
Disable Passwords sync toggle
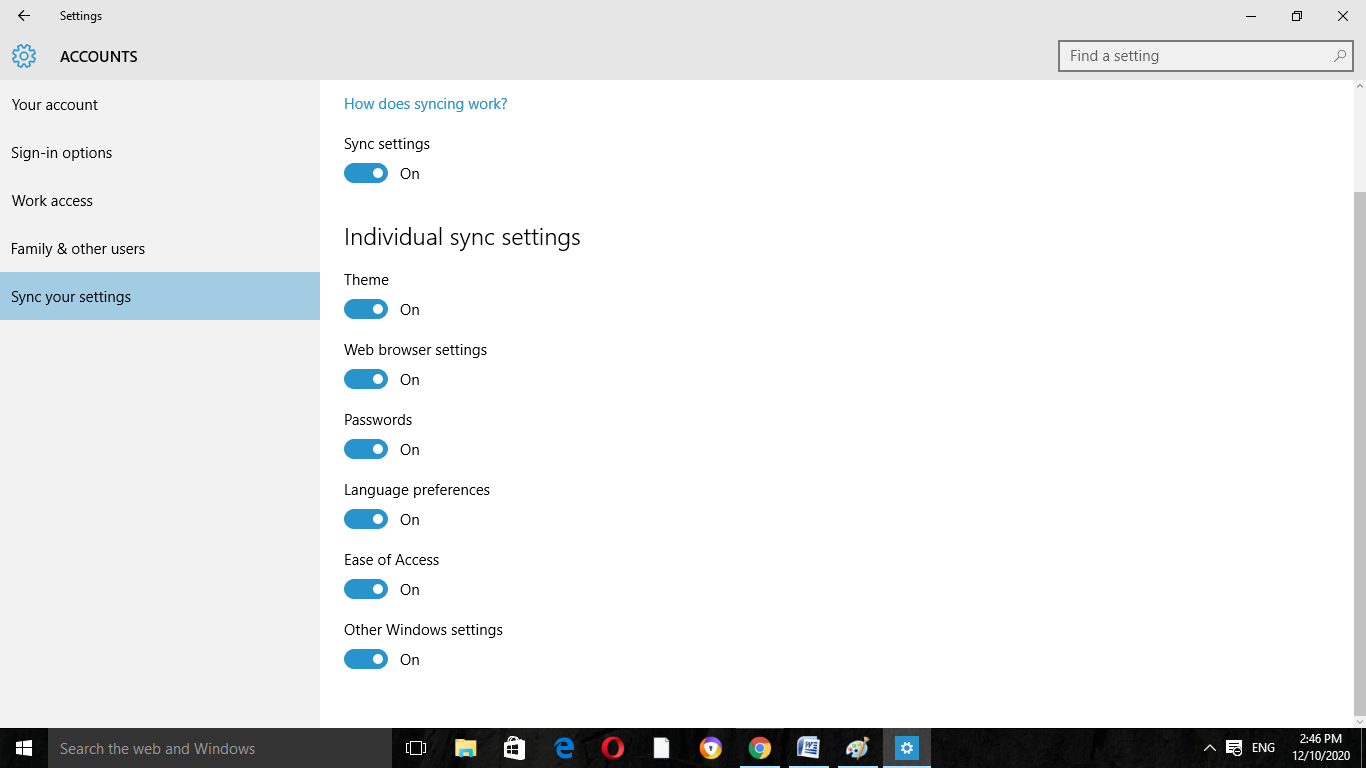point(366,449)
